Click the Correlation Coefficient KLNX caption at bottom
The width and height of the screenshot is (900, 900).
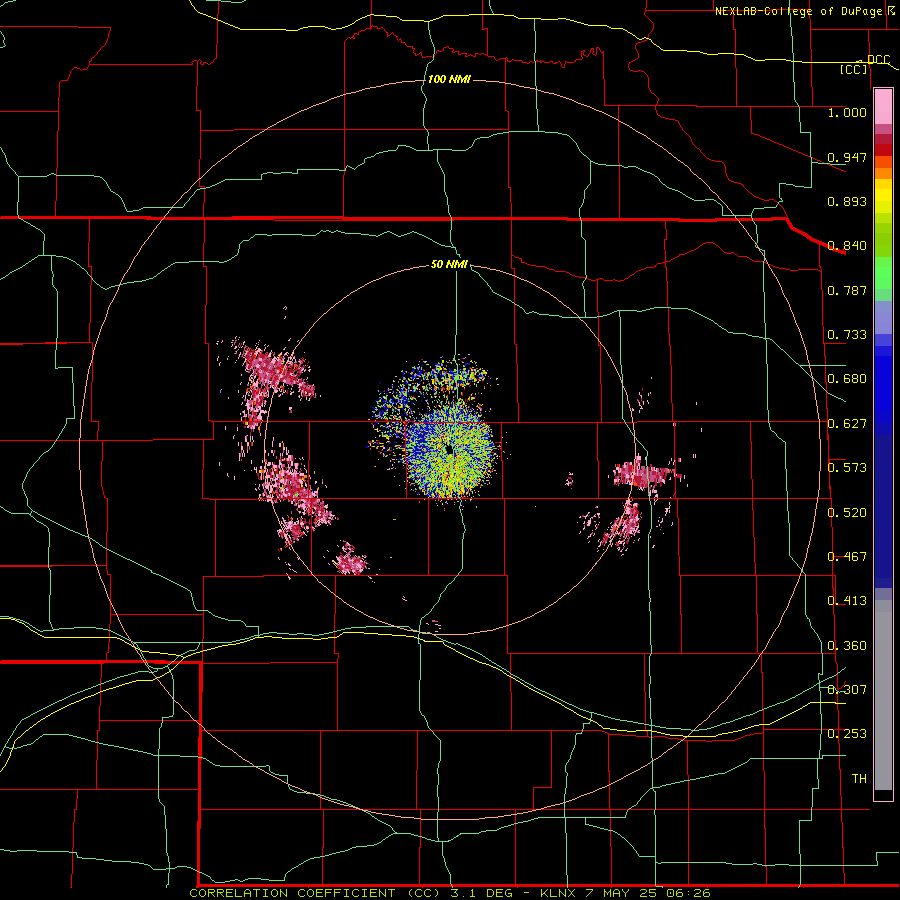(450, 893)
